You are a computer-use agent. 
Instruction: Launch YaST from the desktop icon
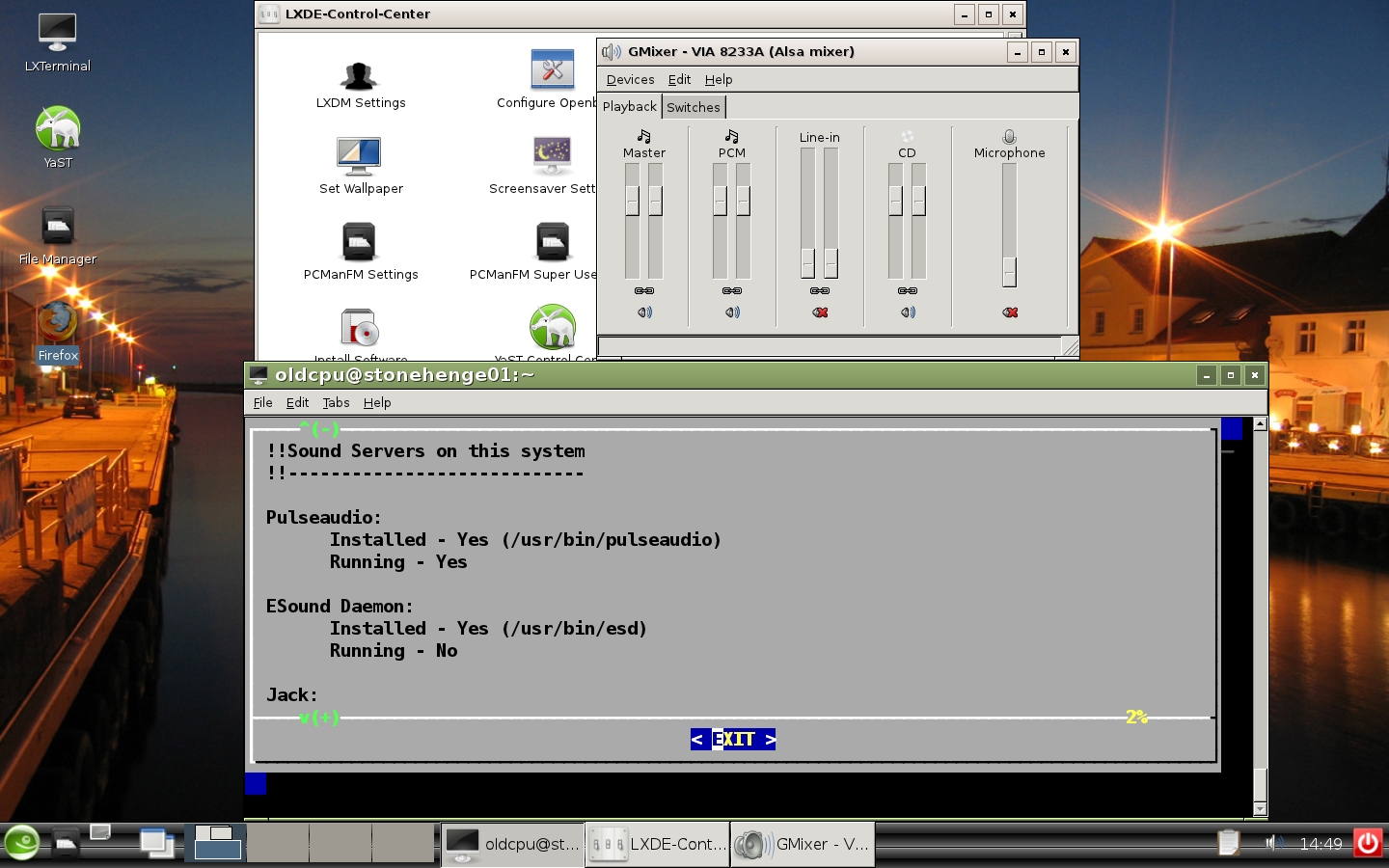pyautogui.click(x=58, y=138)
